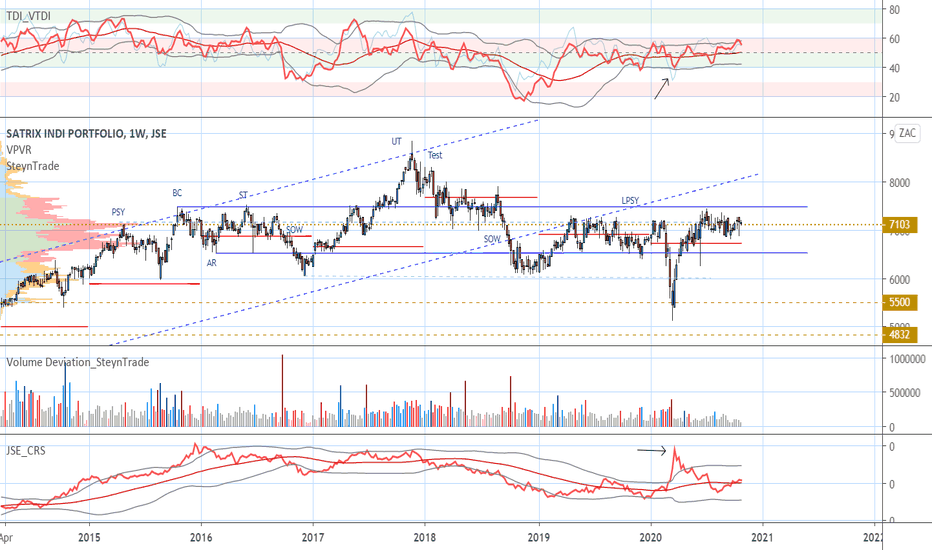Click the 1000000 volume axis label
932x550 pixels.
coord(908,359)
